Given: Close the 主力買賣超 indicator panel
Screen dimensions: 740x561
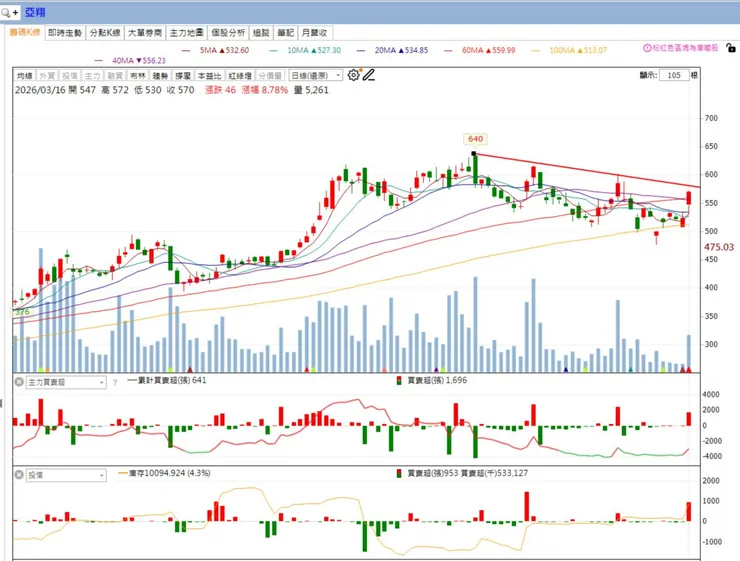Looking at the screenshot, I should coord(19,382).
